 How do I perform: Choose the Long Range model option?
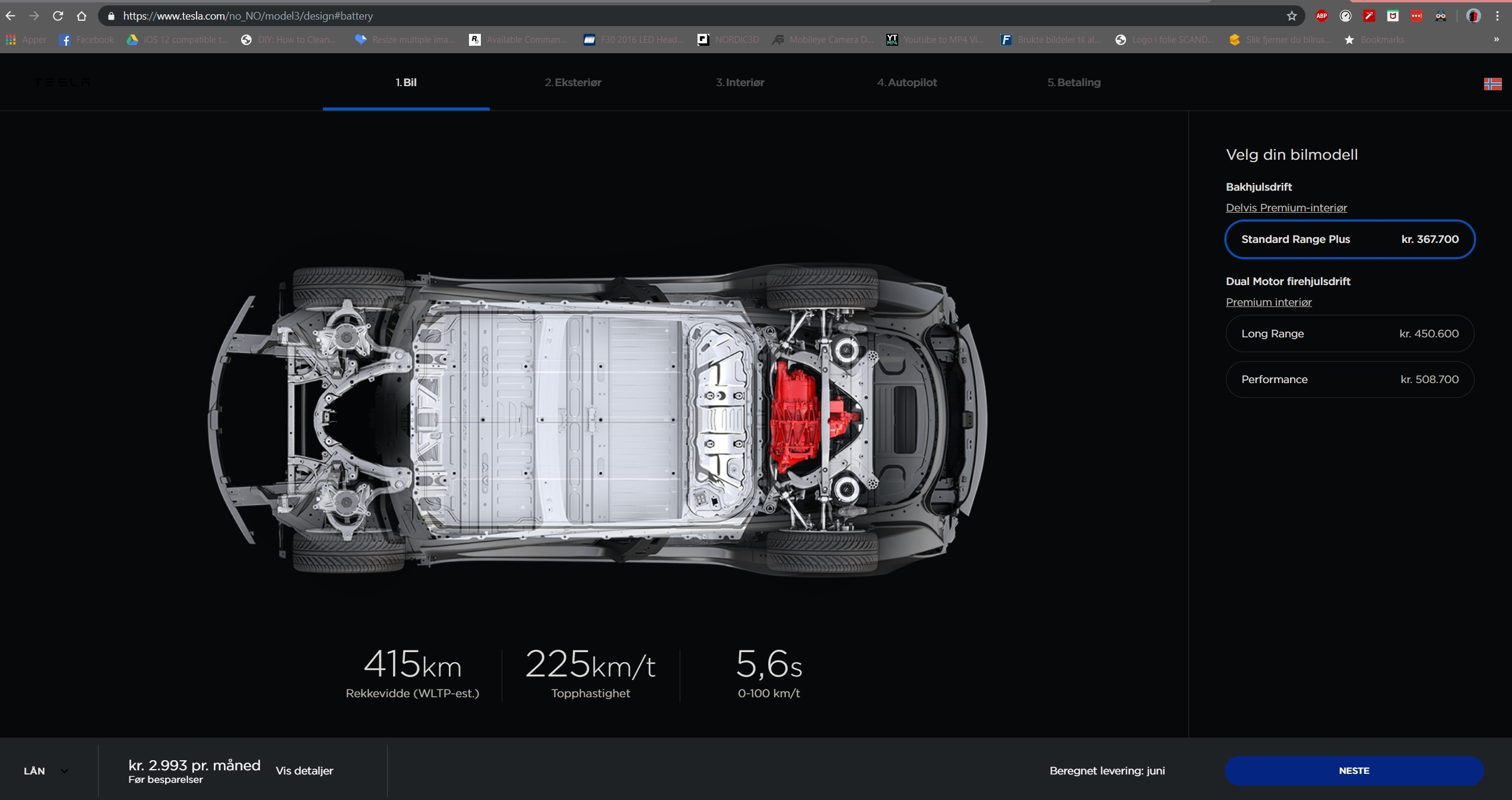[x=1349, y=334]
